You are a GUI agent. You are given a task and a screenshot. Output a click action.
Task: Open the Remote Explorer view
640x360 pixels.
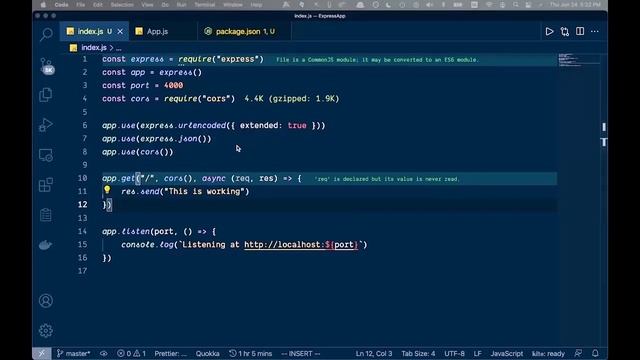click(46, 155)
